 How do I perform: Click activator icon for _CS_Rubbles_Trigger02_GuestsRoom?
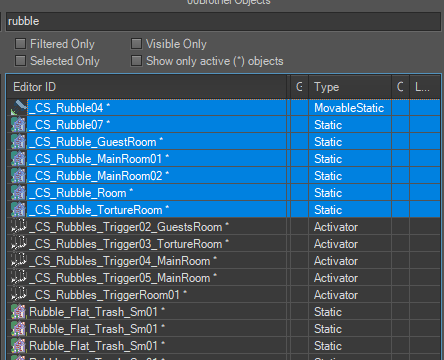click(x=19, y=227)
